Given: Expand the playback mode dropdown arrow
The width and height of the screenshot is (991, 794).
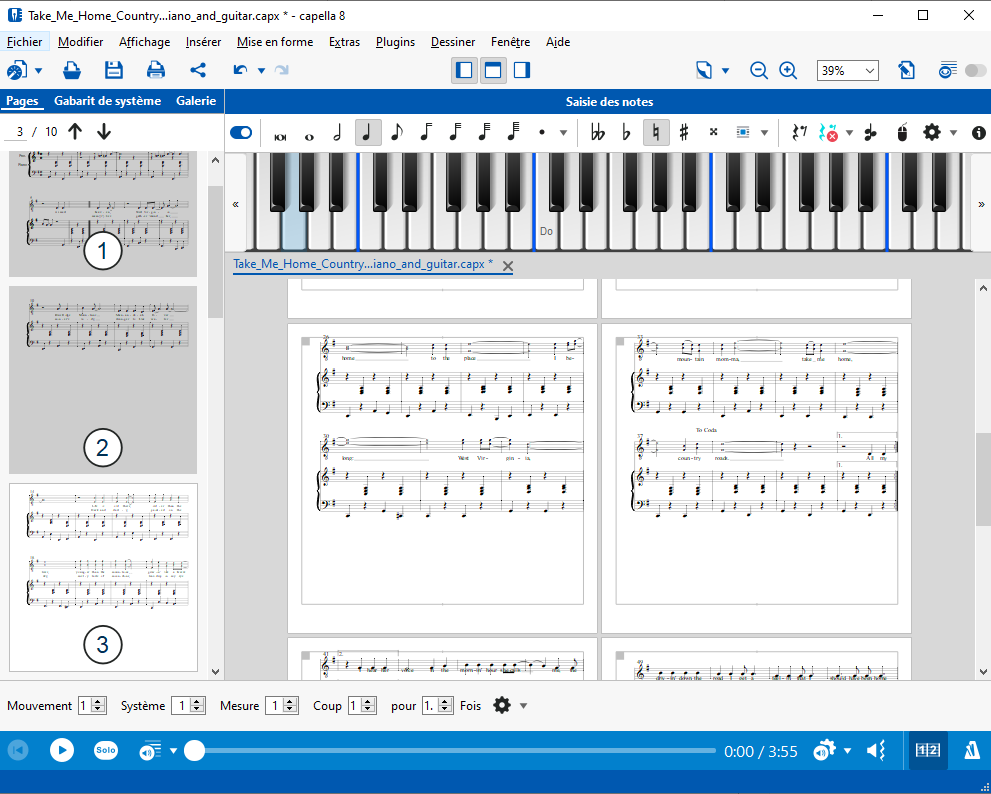Looking at the screenshot, I should (x=173, y=751).
